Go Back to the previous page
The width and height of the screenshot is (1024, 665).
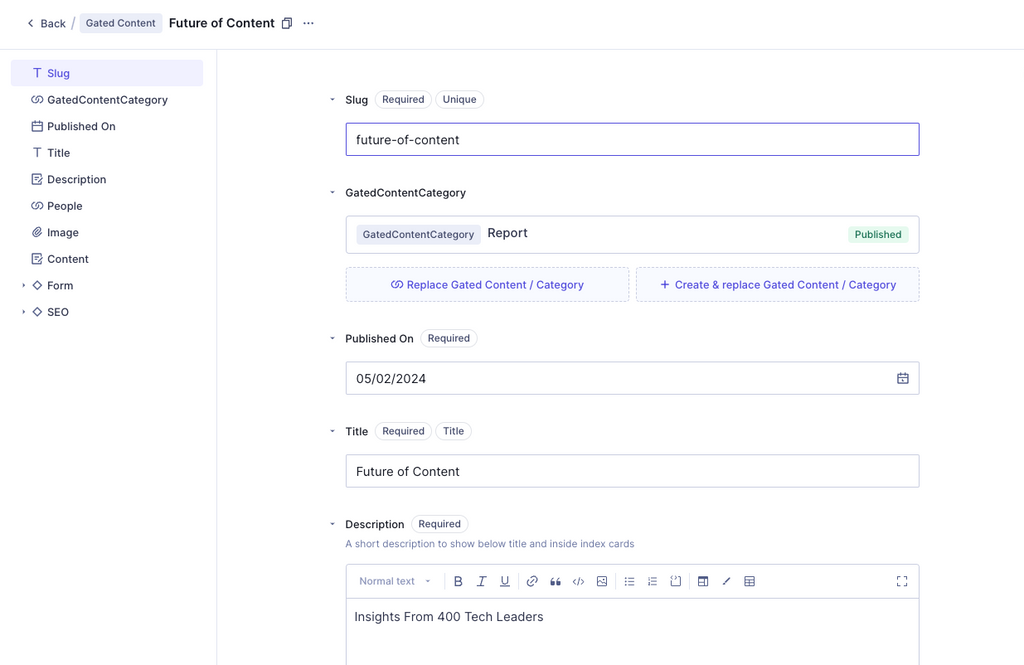coord(46,24)
